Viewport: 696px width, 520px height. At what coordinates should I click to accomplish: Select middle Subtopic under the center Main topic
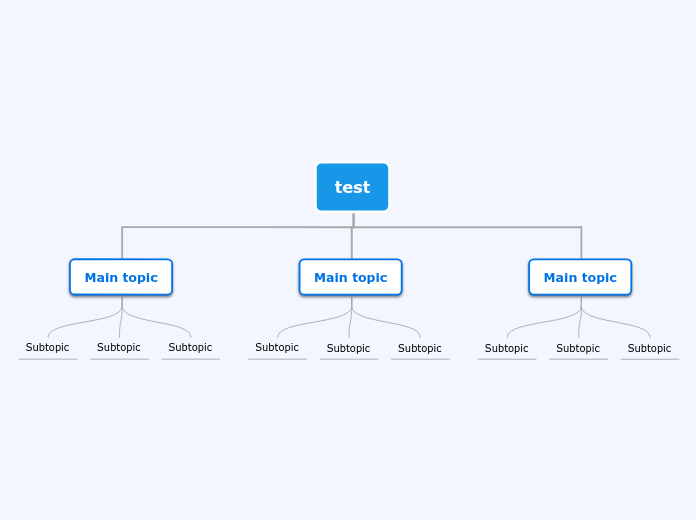point(348,349)
